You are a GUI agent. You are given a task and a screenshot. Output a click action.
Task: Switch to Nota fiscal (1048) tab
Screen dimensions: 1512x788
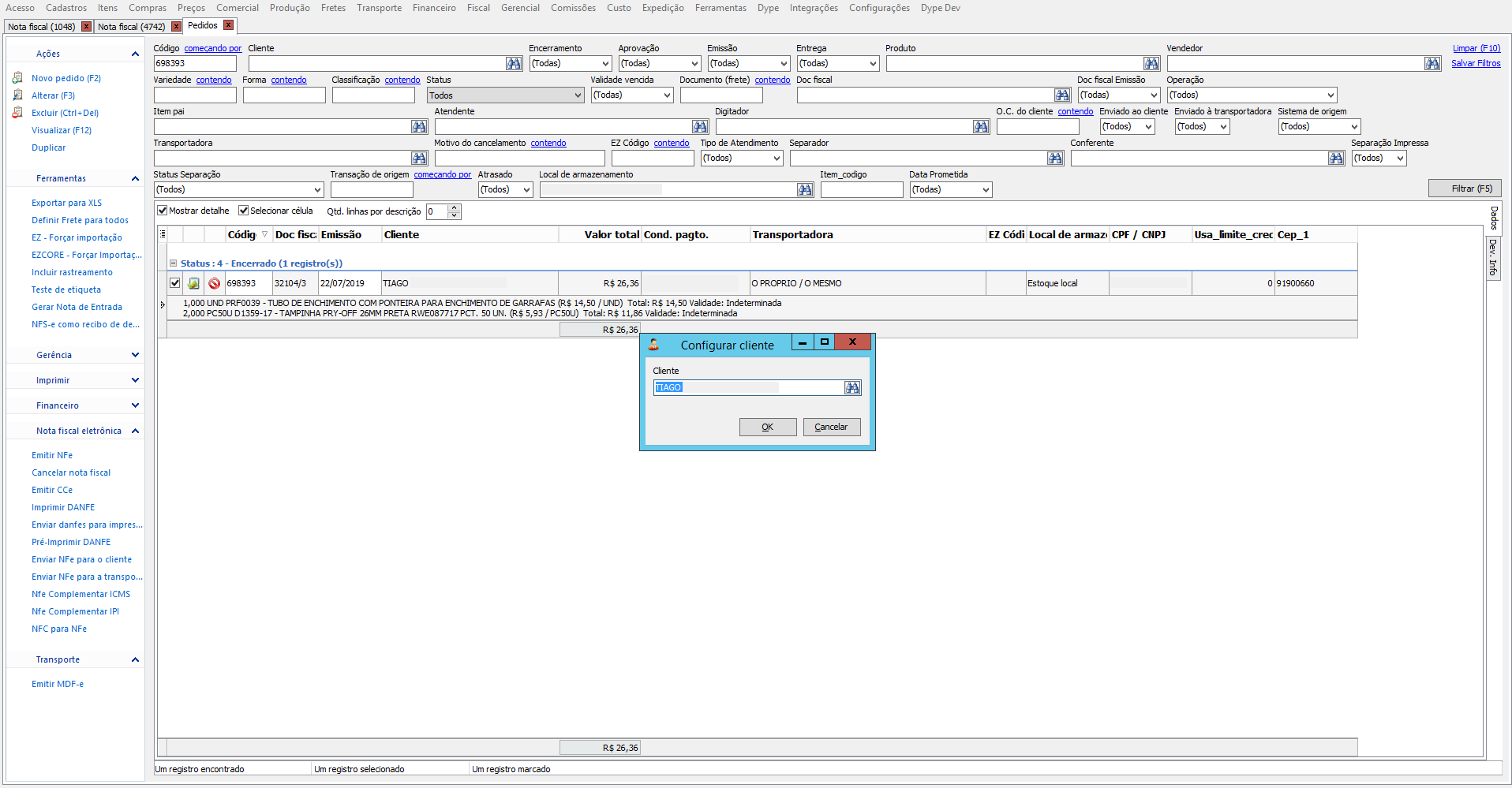point(42,27)
